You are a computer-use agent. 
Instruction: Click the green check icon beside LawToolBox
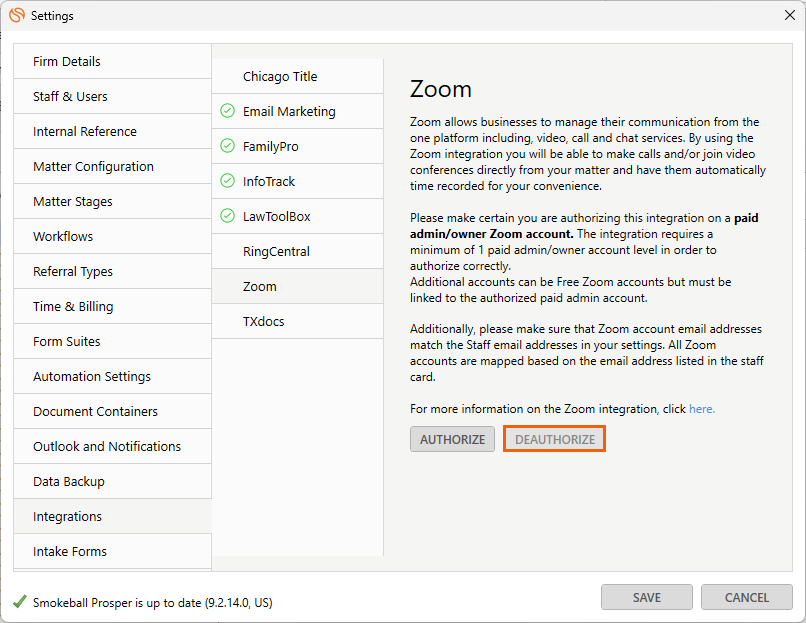227,216
